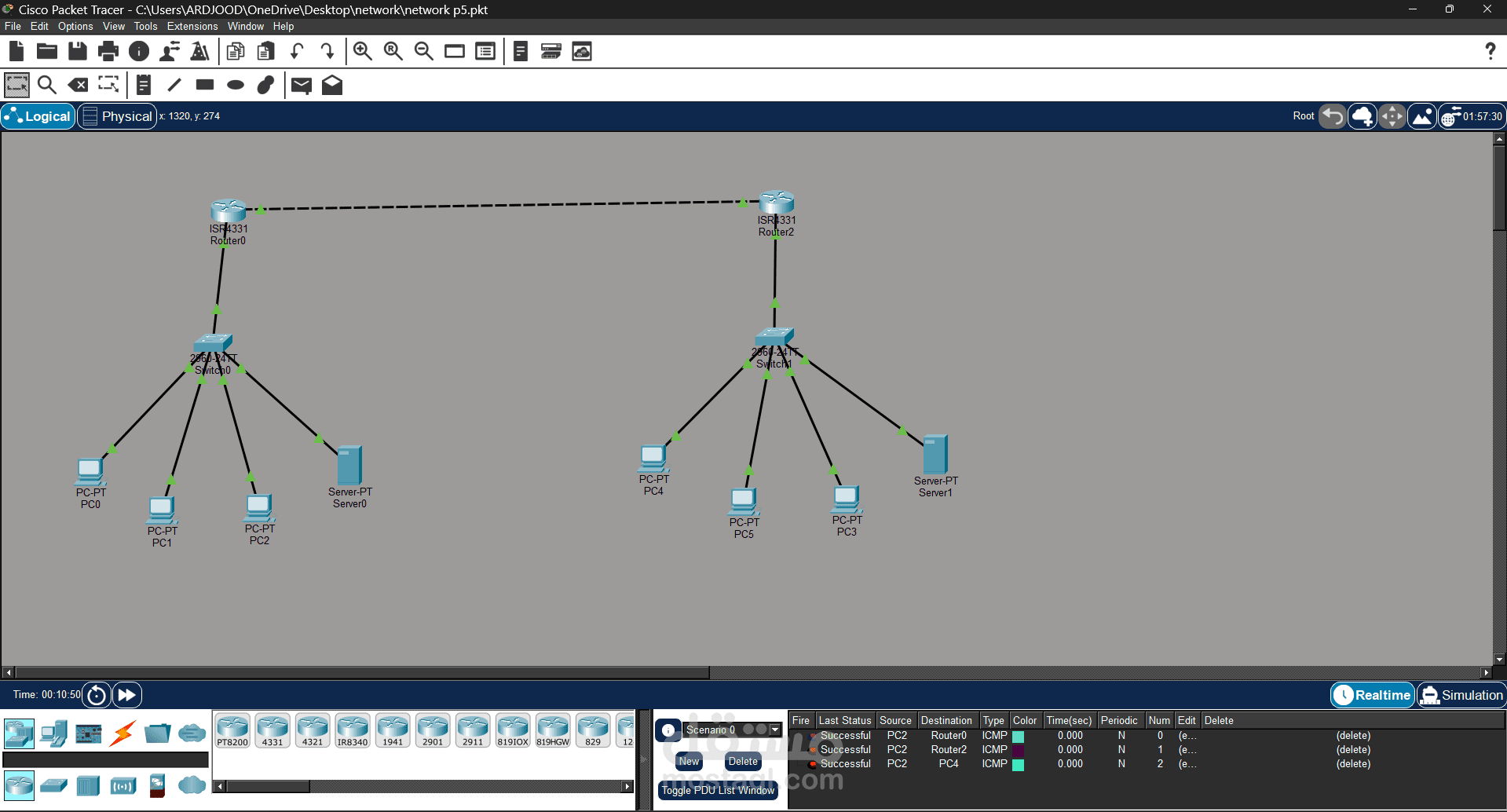1507x812 pixels.
Task: Set the tiled background with the image icon
Action: 1422,117
